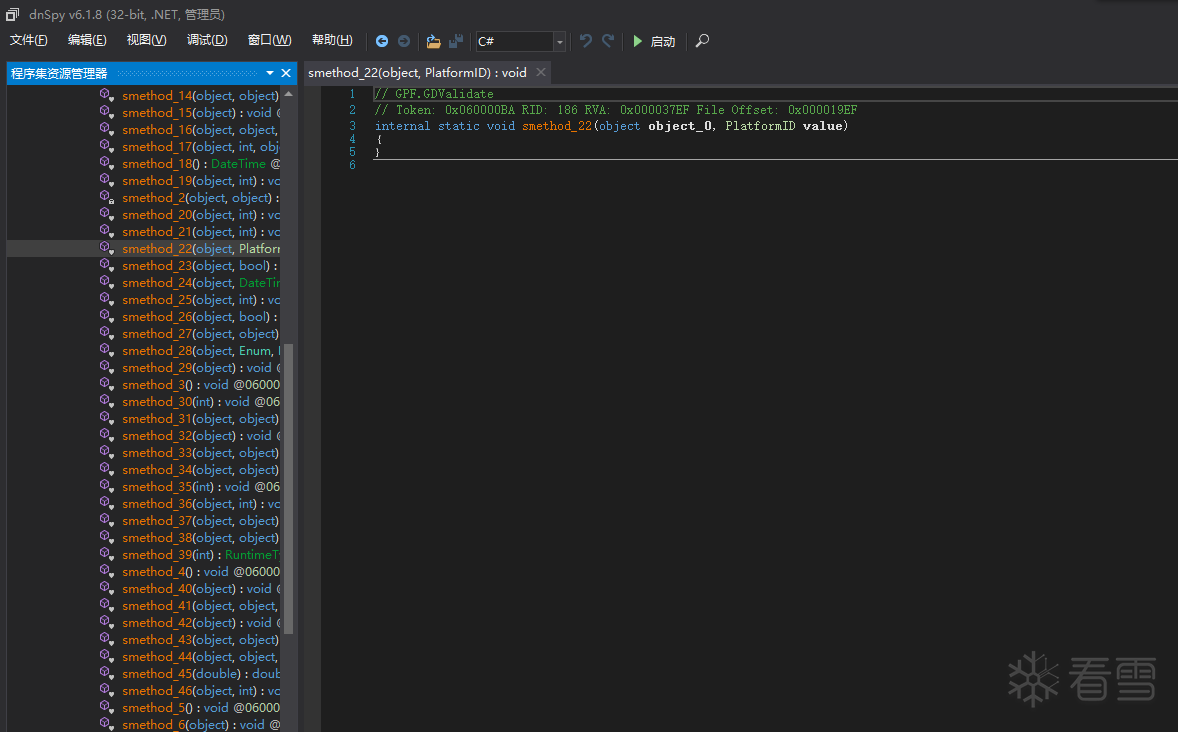Click the open file folder icon
Viewport: 1178px width, 732px height.
pos(433,41)
